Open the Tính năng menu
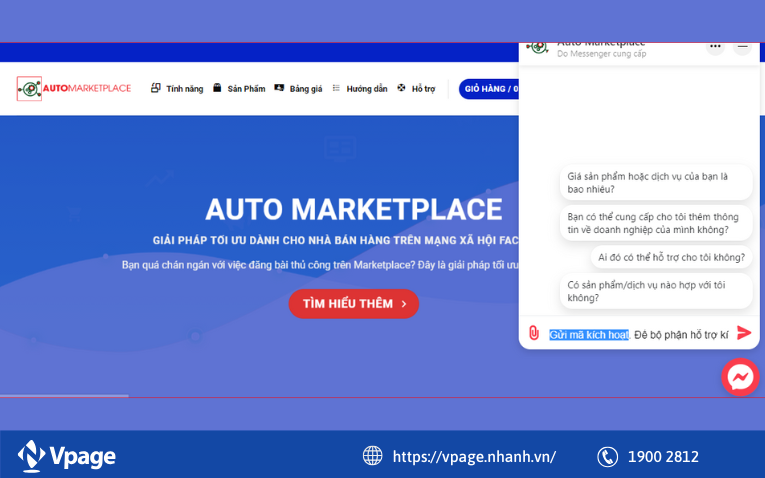 pyautogui.click(x=177, y=89)
